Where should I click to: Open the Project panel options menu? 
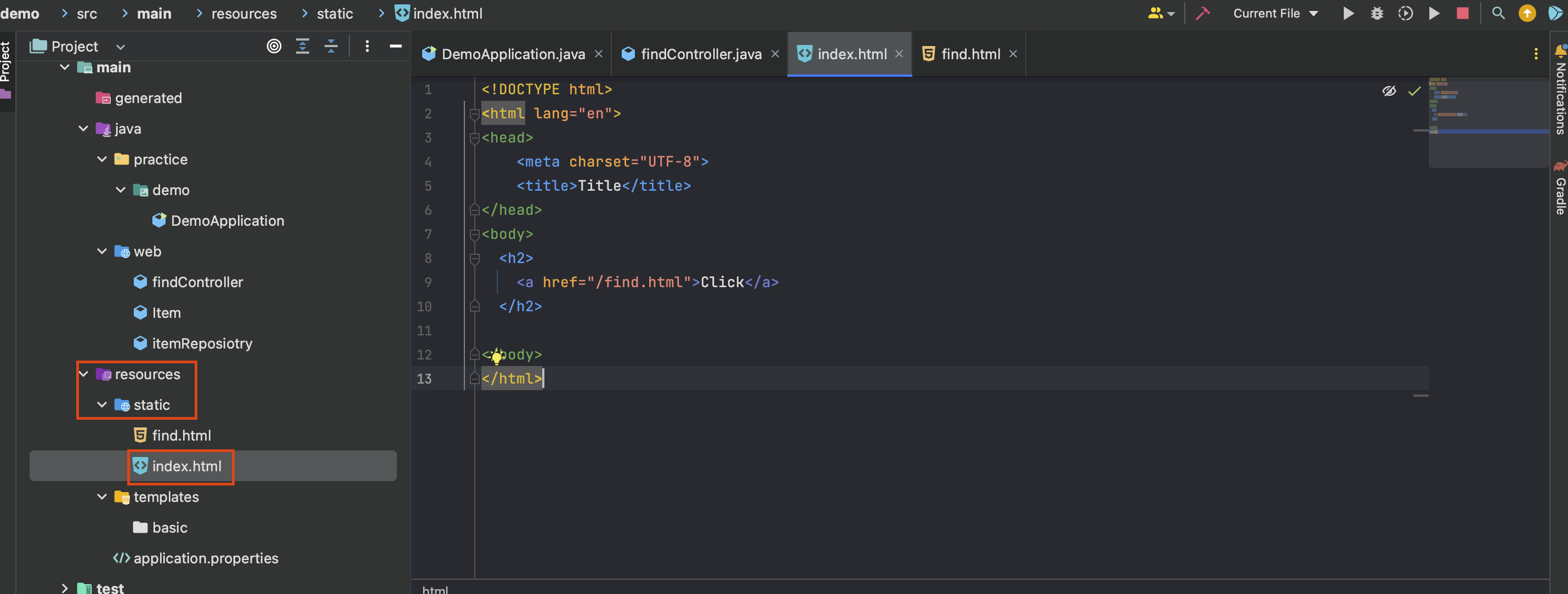pos(367,45)
